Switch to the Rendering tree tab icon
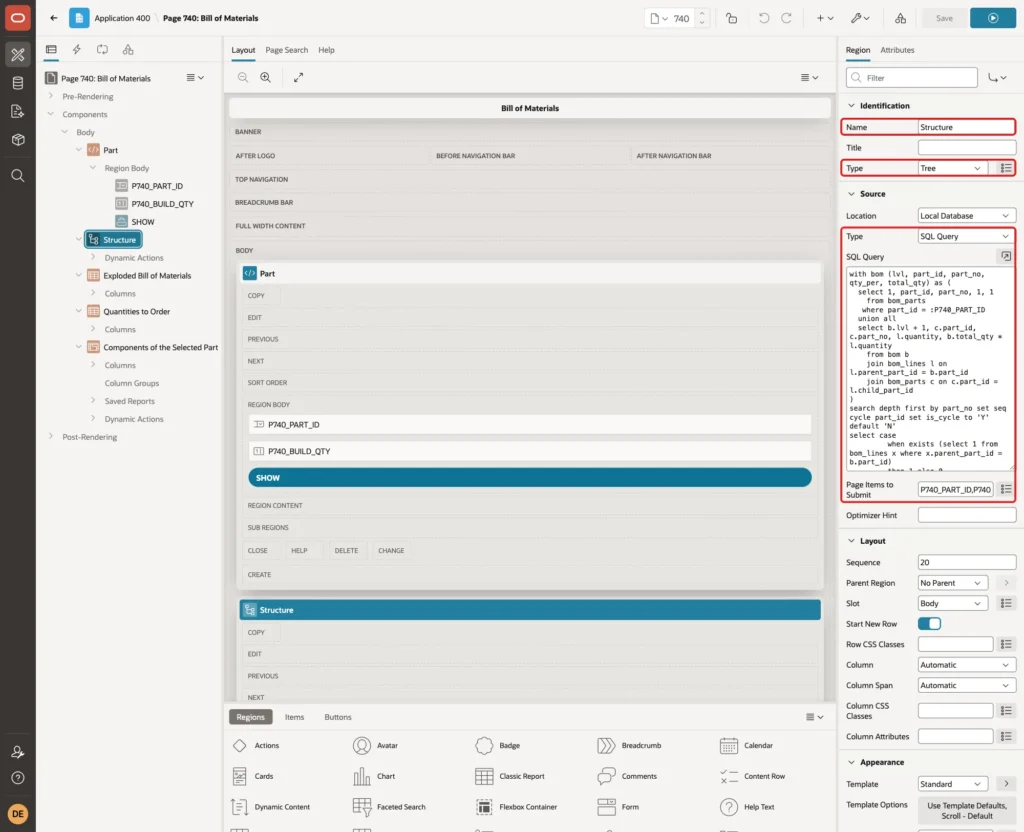Viewport: 1024px width, 832px height. click(x=51, y=50)
